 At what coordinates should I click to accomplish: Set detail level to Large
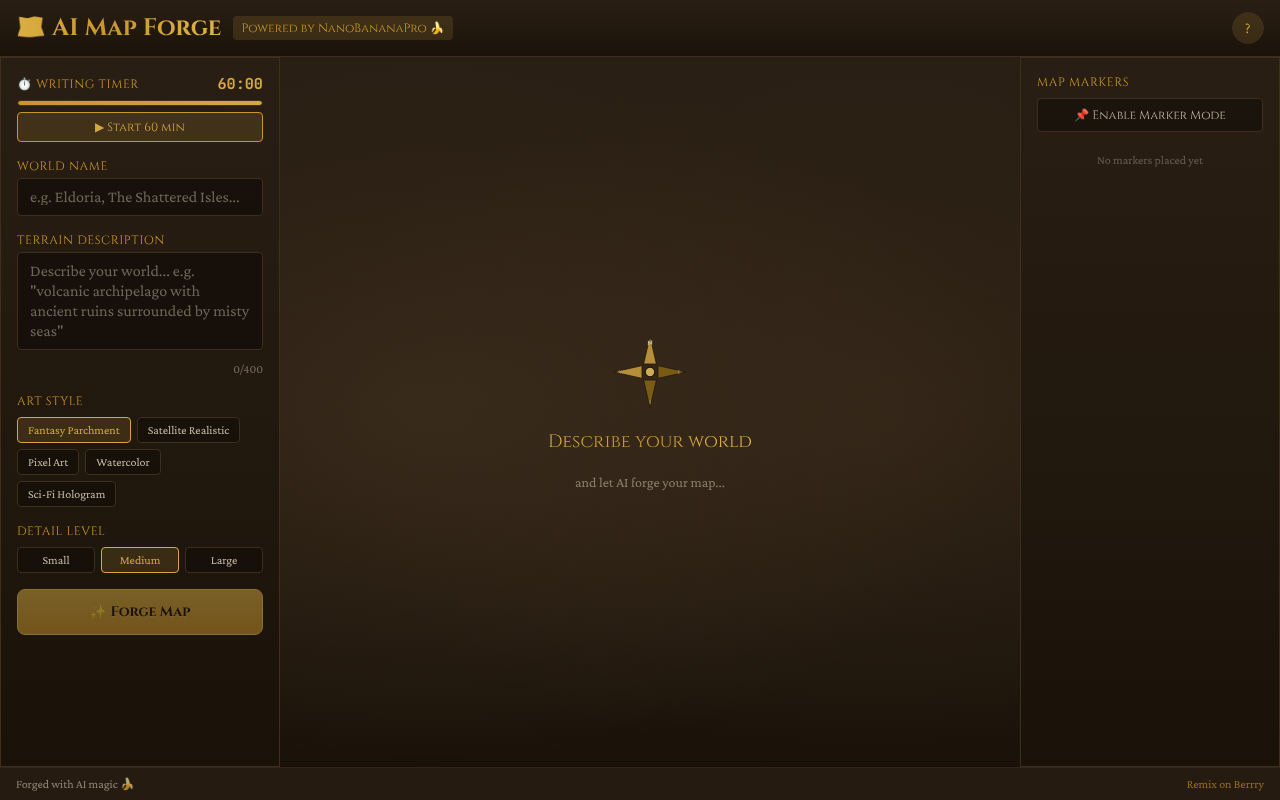tap(224, 560)
